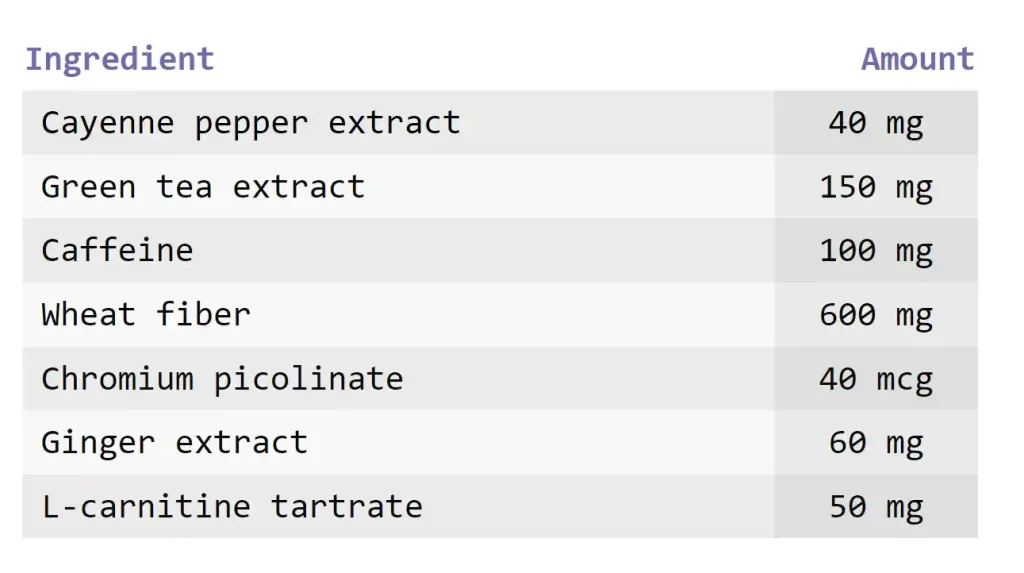Select the Ginger extract row

pos(500,443)
